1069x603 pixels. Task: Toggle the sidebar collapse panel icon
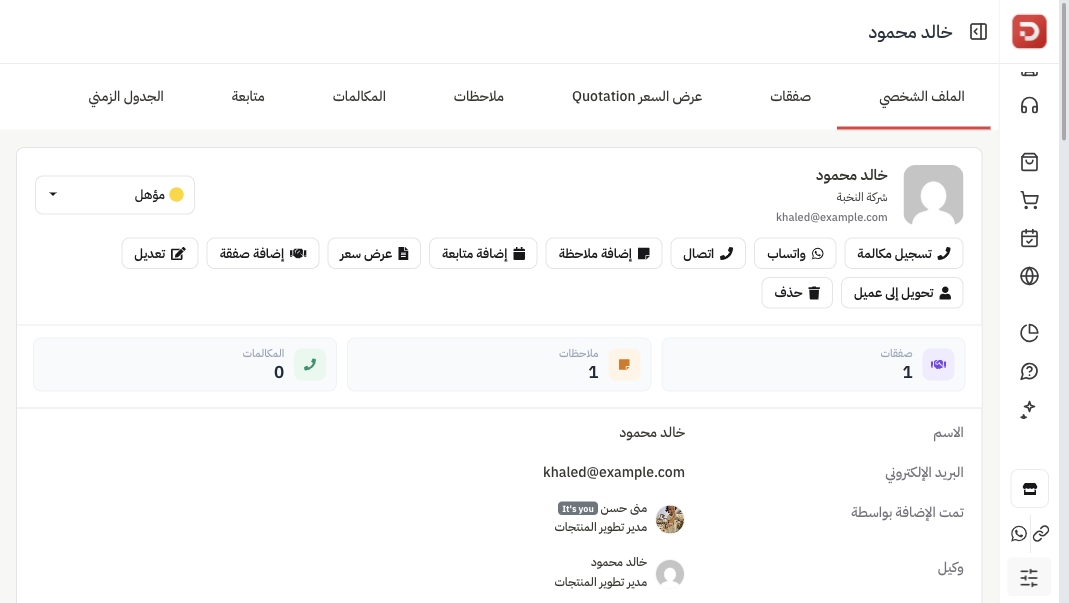978,32
